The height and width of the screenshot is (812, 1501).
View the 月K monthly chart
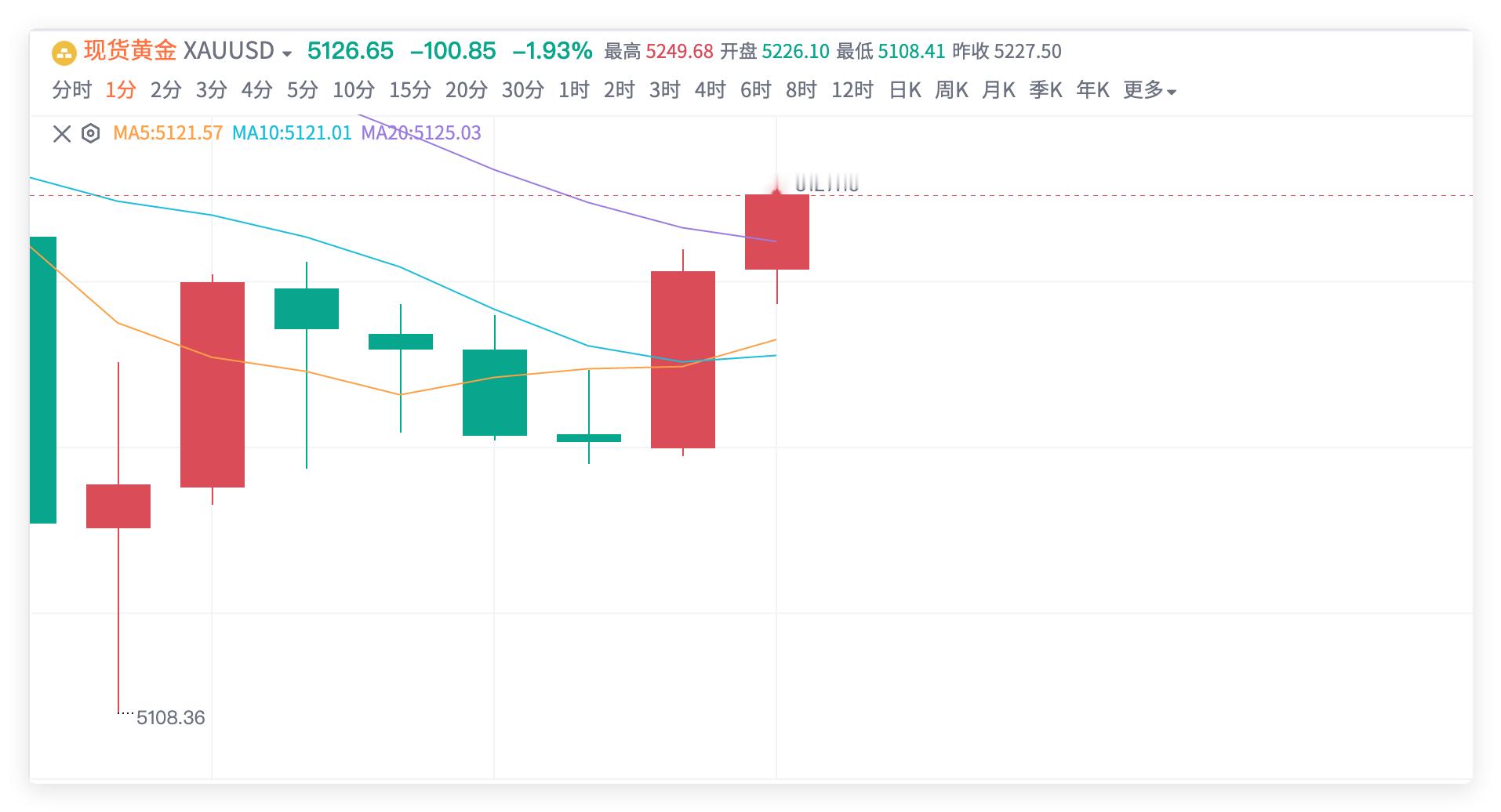1000,90
